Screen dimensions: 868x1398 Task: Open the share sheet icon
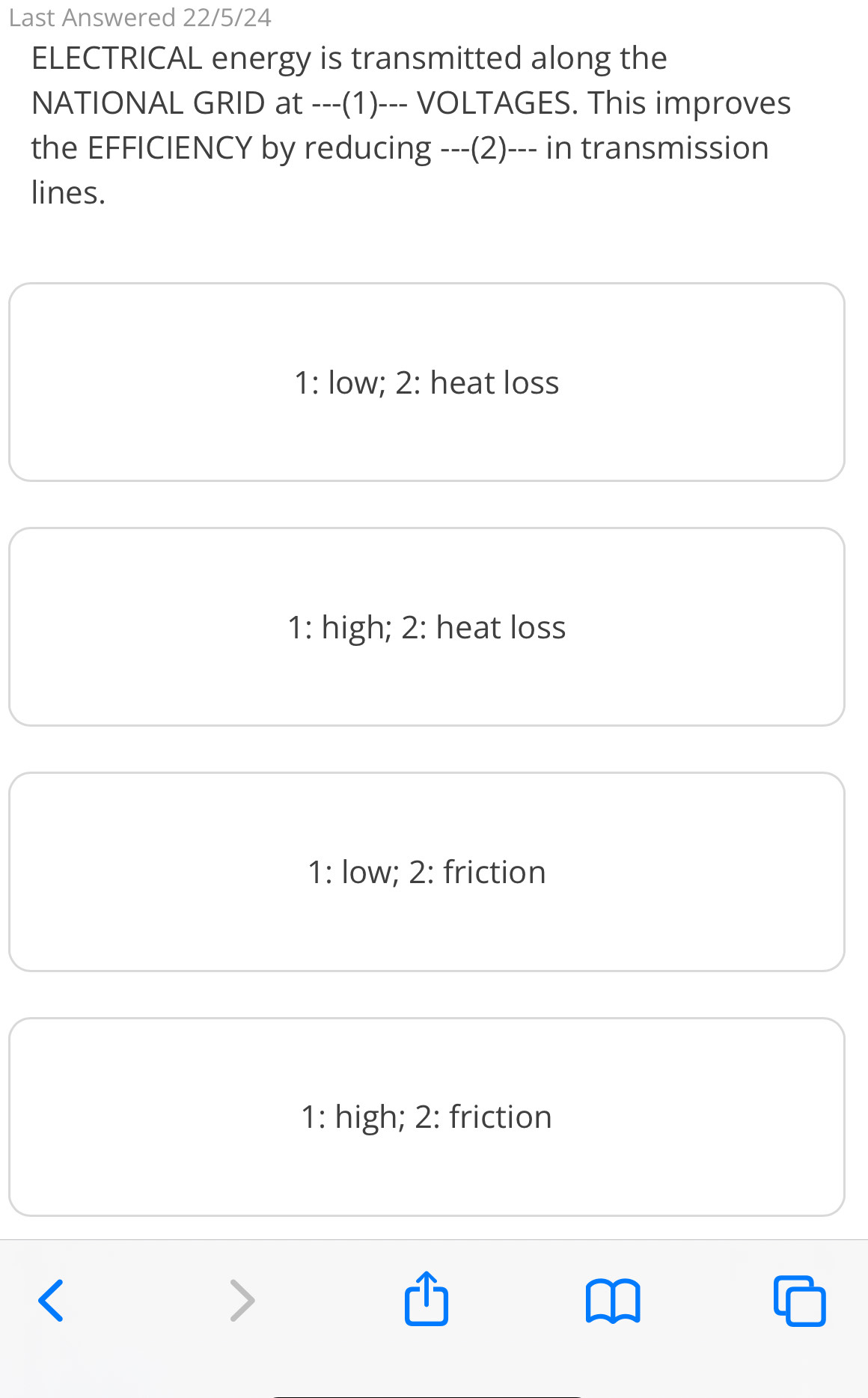[427, 1299]
